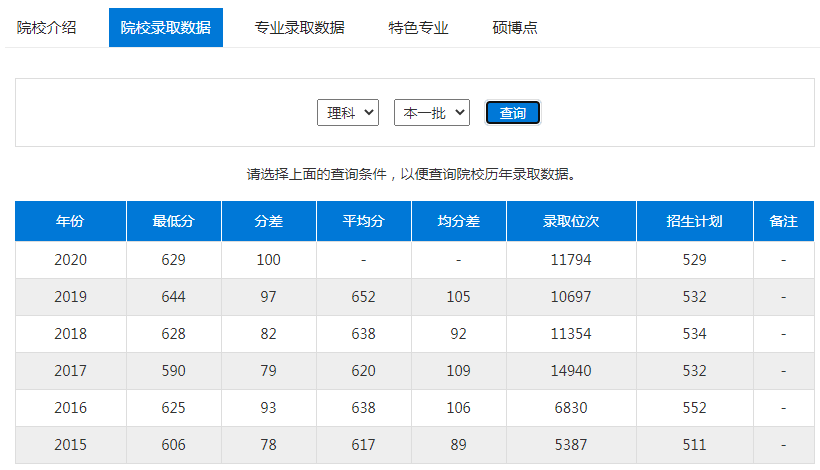This screenshot has width=820, height=470.
Task: Switch to 专业录取数据 tab
Action: (x=299, y=27)
